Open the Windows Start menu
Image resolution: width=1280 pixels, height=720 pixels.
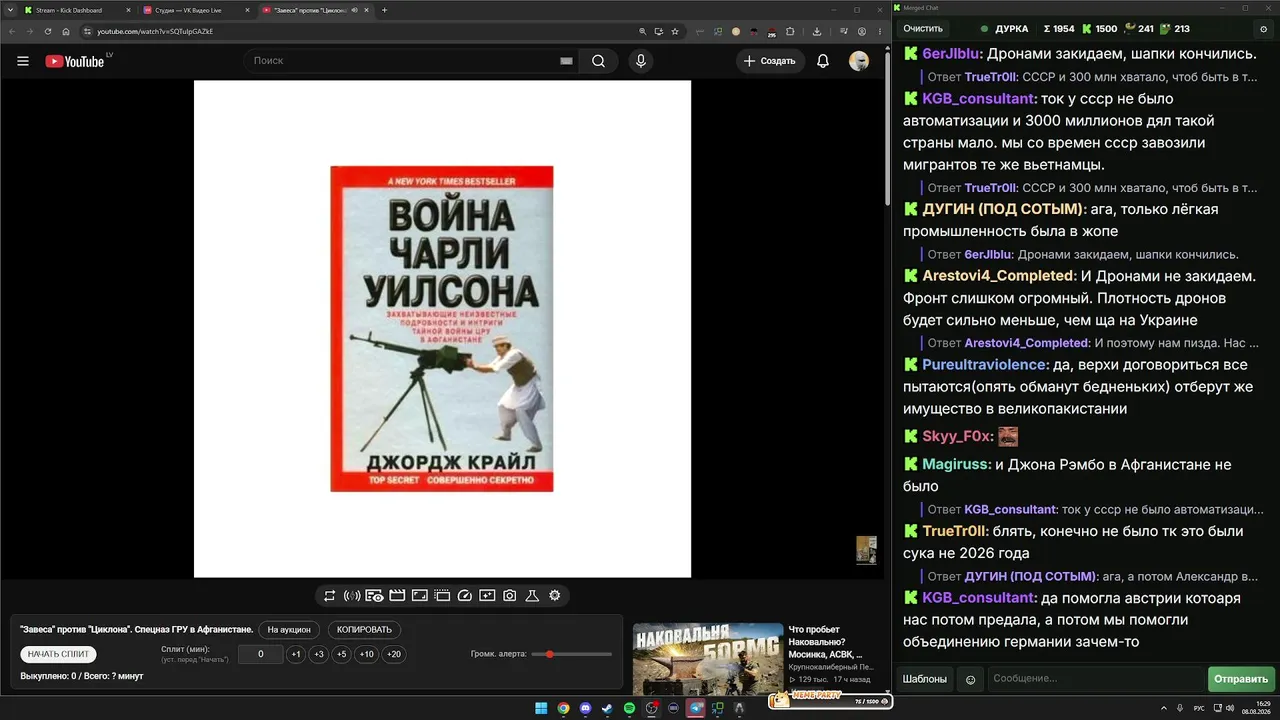pos(541,708)
